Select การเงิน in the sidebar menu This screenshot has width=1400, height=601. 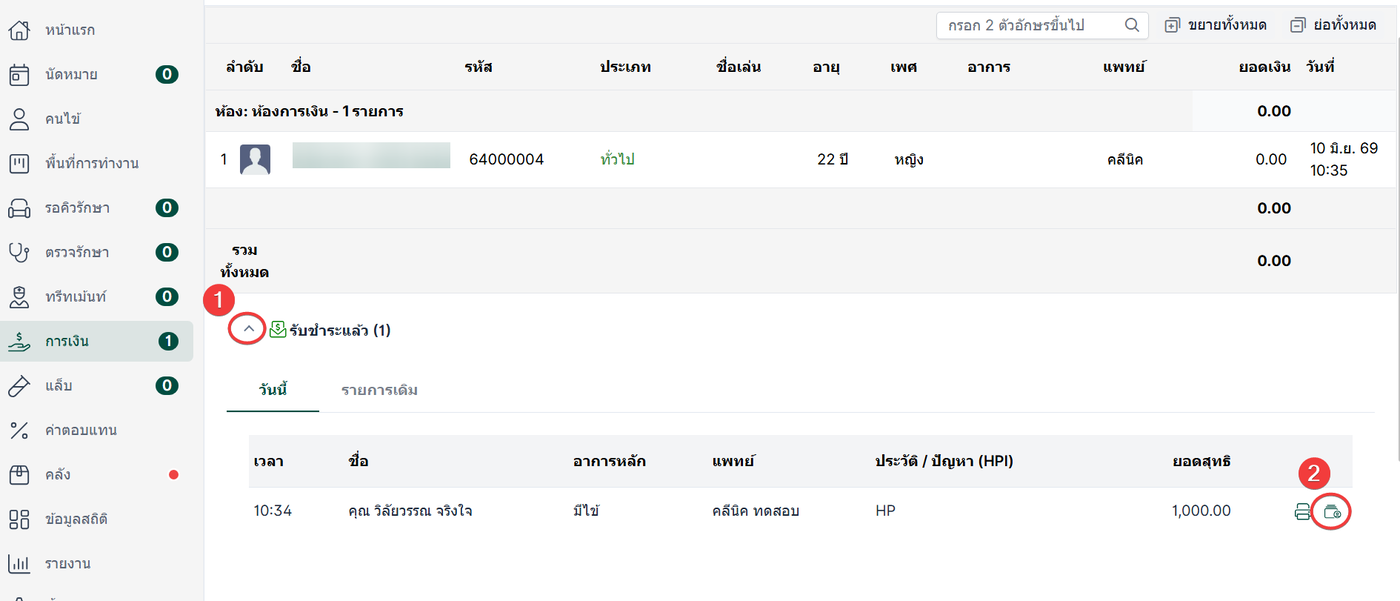[x=97, y=341]
